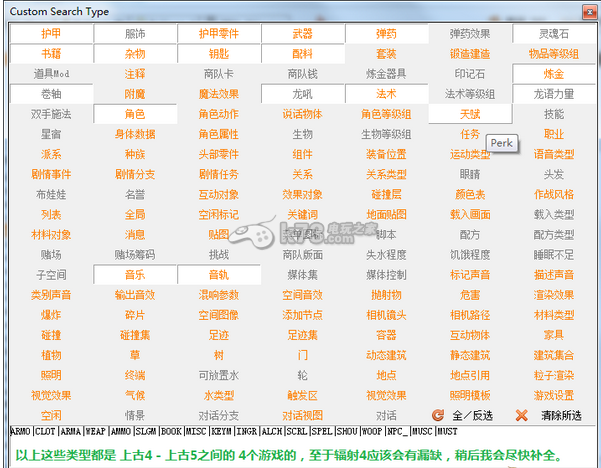601x468 pixels.
Task: Toggle the 种族 race type
Action: pos(135,154)
